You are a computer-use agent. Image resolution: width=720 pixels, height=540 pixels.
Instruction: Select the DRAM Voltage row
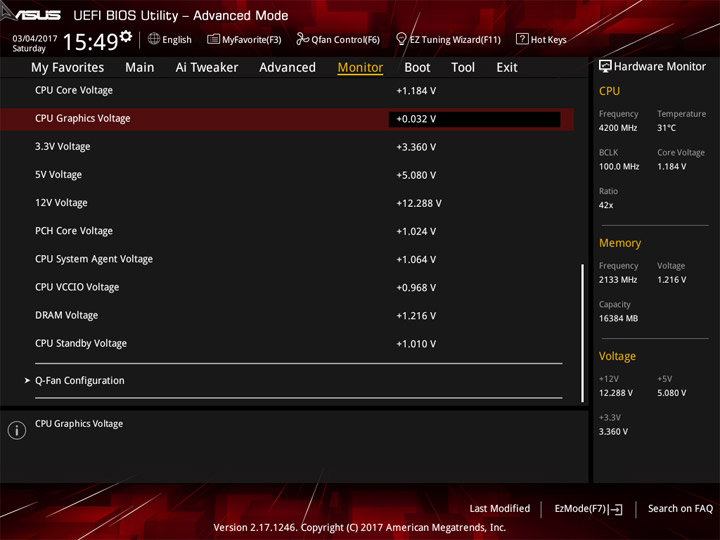(x=287, y=315)
